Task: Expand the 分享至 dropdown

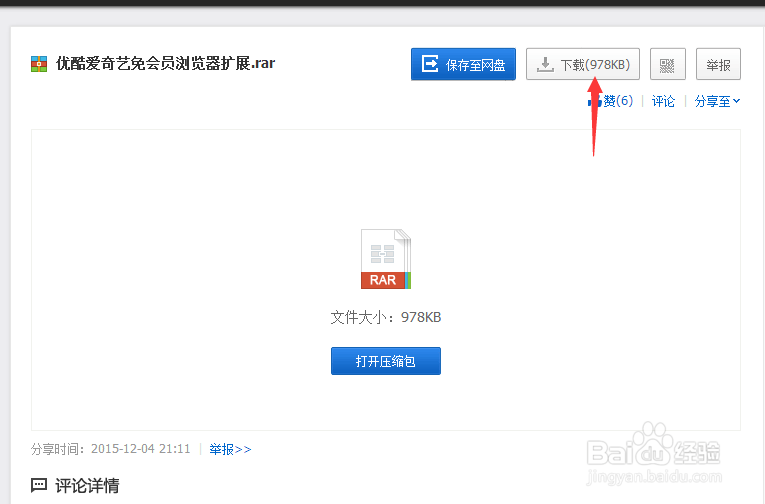Action: click(x=717, y=101)
